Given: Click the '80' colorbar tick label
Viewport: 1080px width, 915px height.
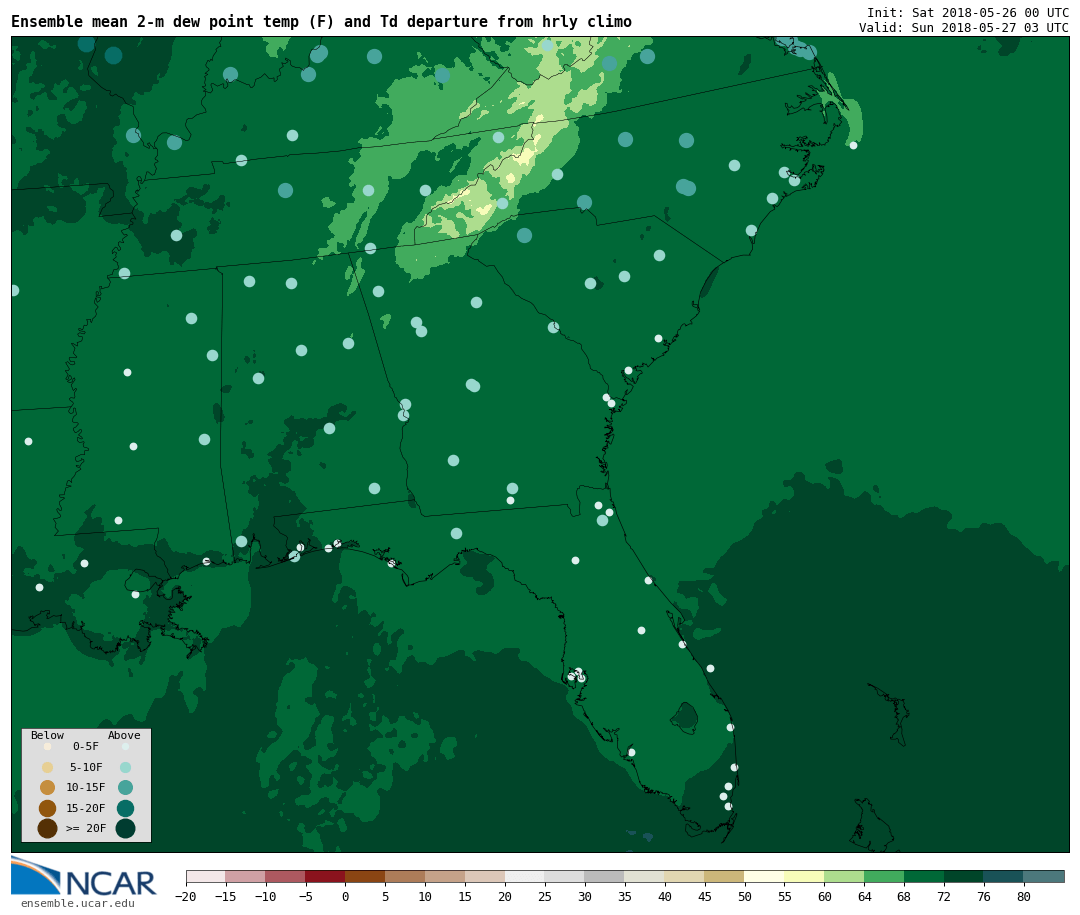Looking at the screenshot, I should pos(1024,897).
